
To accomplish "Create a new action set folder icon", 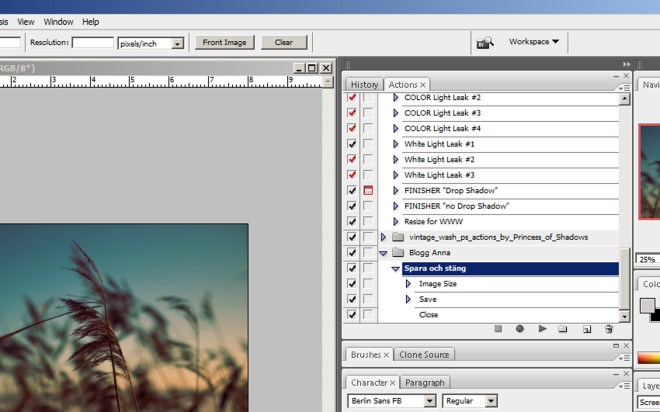I will [x=563, y=329].
